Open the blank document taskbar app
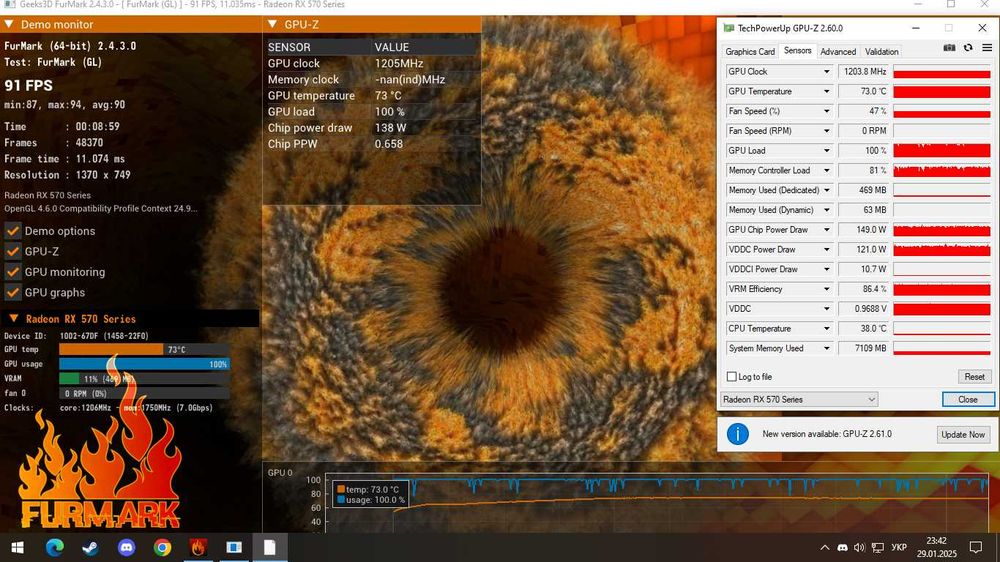Image resolution: width=1000 pixels, height=562 pixels. (270, 547)
